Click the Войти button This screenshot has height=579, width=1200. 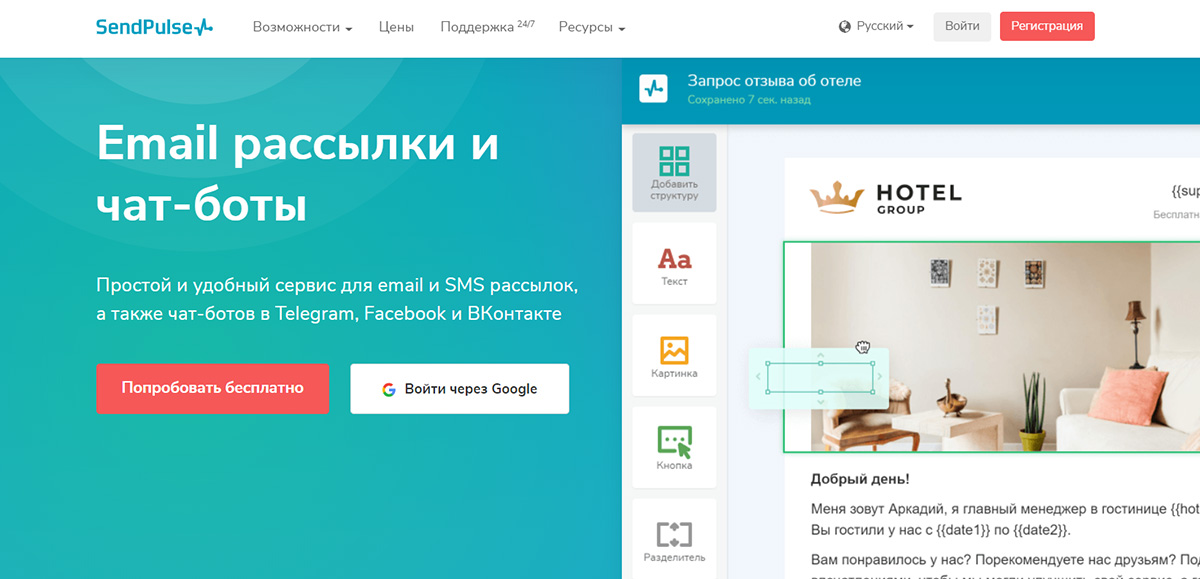click(x=962, y=26)
